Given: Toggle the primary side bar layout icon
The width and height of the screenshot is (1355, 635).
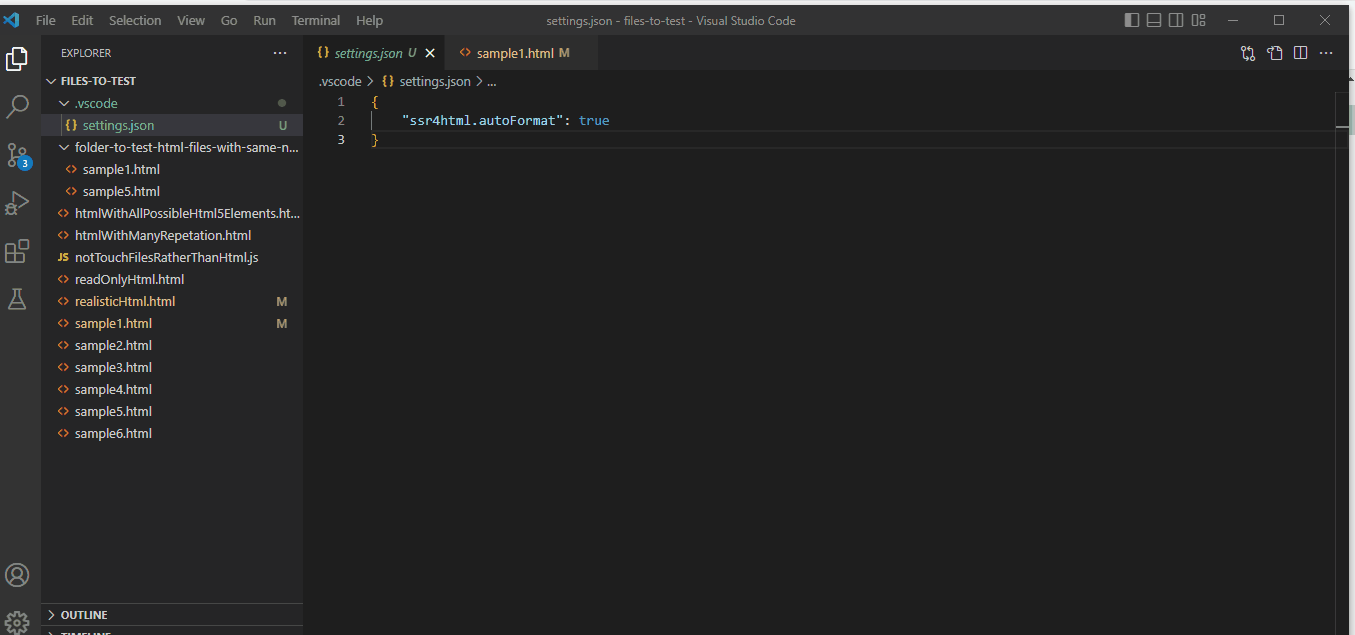Looking at the screenshot, I should tap(1132, 20).
